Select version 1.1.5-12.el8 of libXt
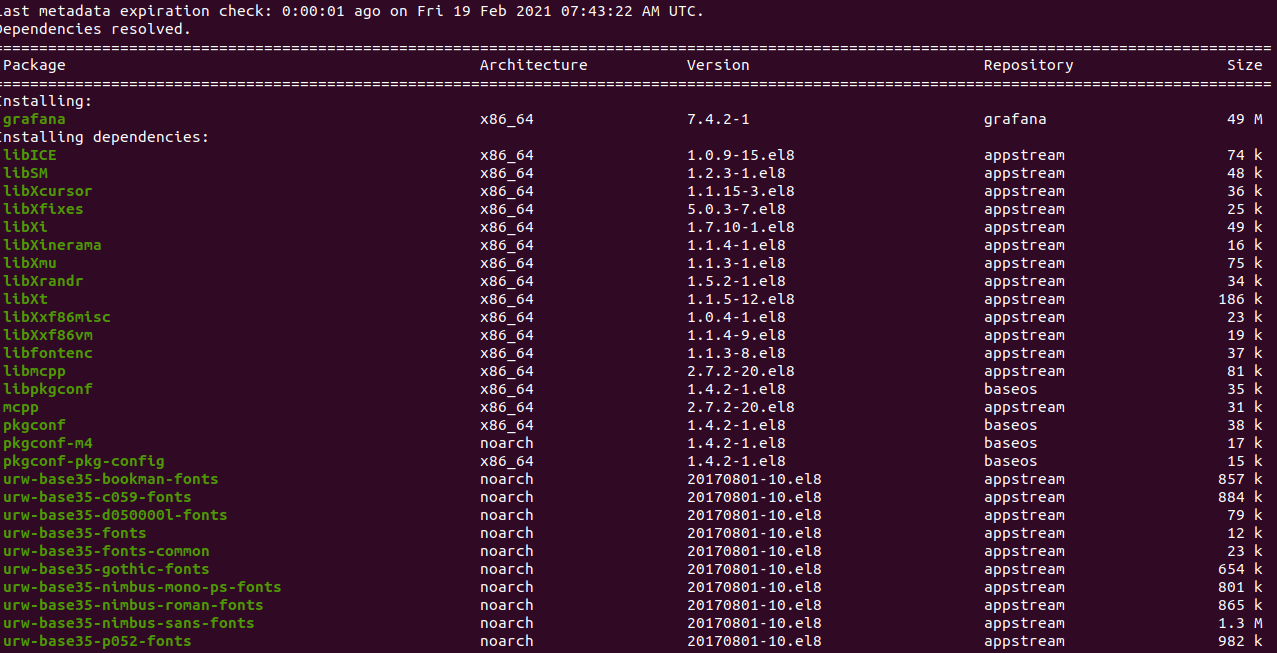The height and width of the screenshot is (653, 1277). (740, 299)
